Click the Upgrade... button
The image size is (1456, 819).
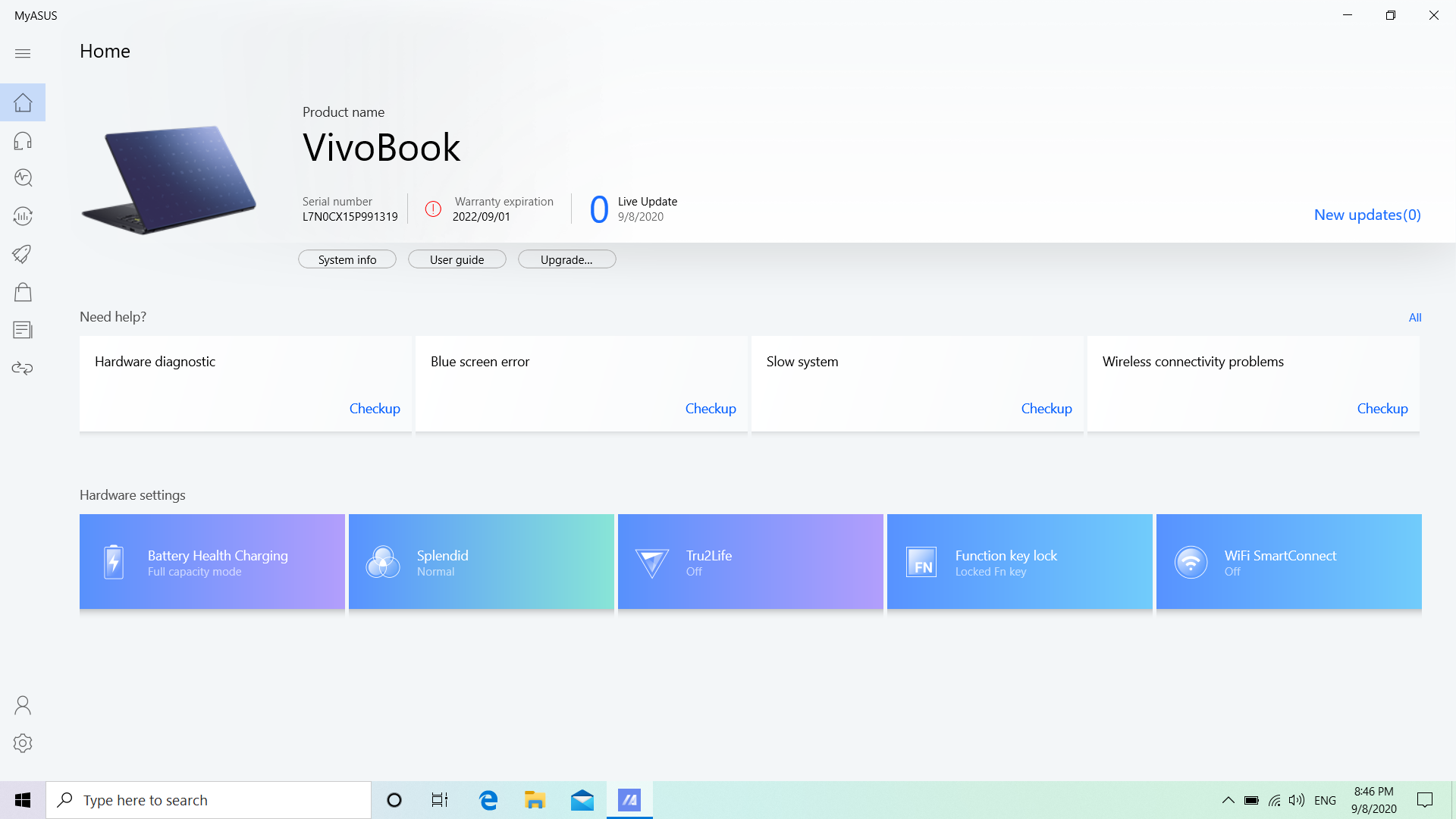(x=567, y=259)
